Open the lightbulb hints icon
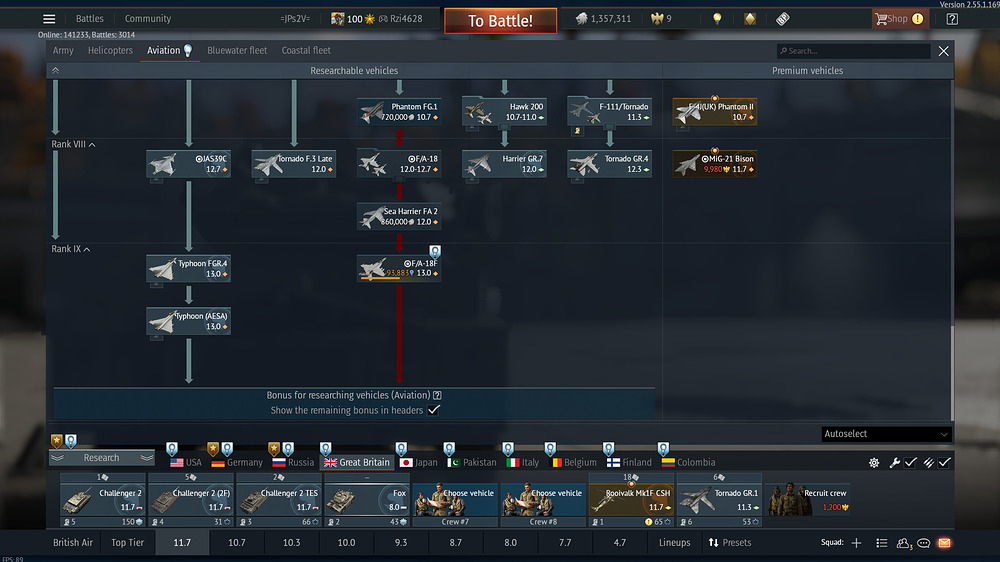The image size is (1000, 562). [x=717, y=18]
